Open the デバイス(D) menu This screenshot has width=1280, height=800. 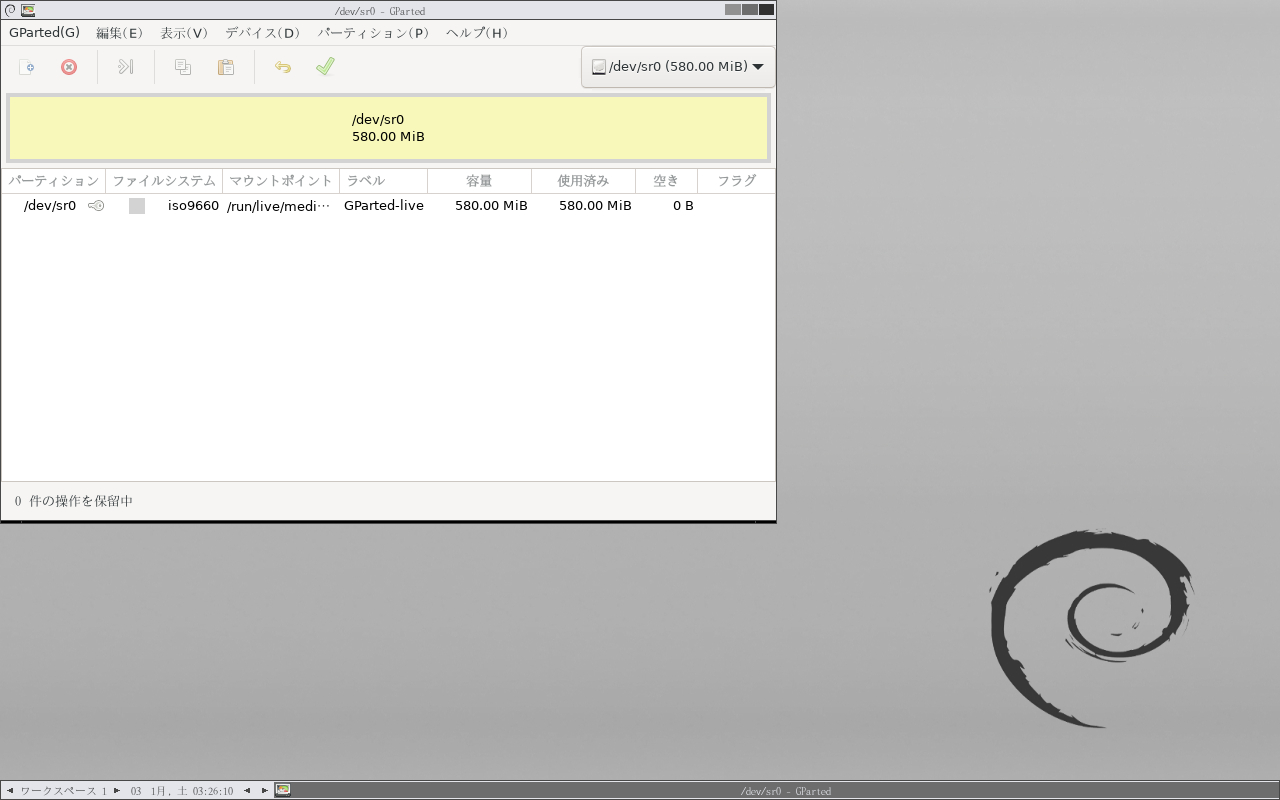pyautogui.click(x=262, y=33)
